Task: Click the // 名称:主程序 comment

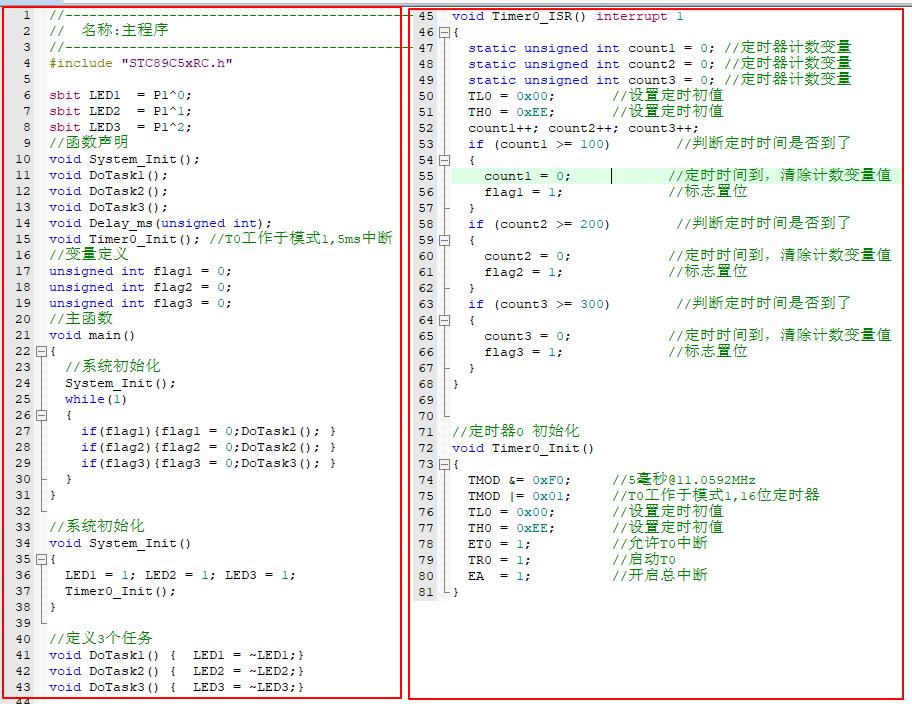Action: coord(109,30)
